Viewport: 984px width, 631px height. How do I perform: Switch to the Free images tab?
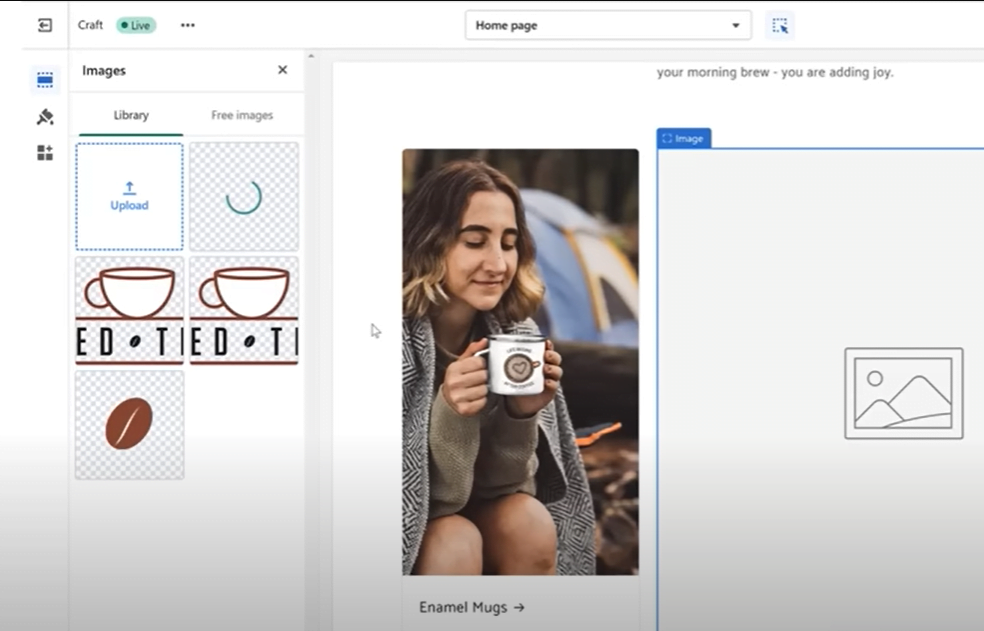[242, 115]
